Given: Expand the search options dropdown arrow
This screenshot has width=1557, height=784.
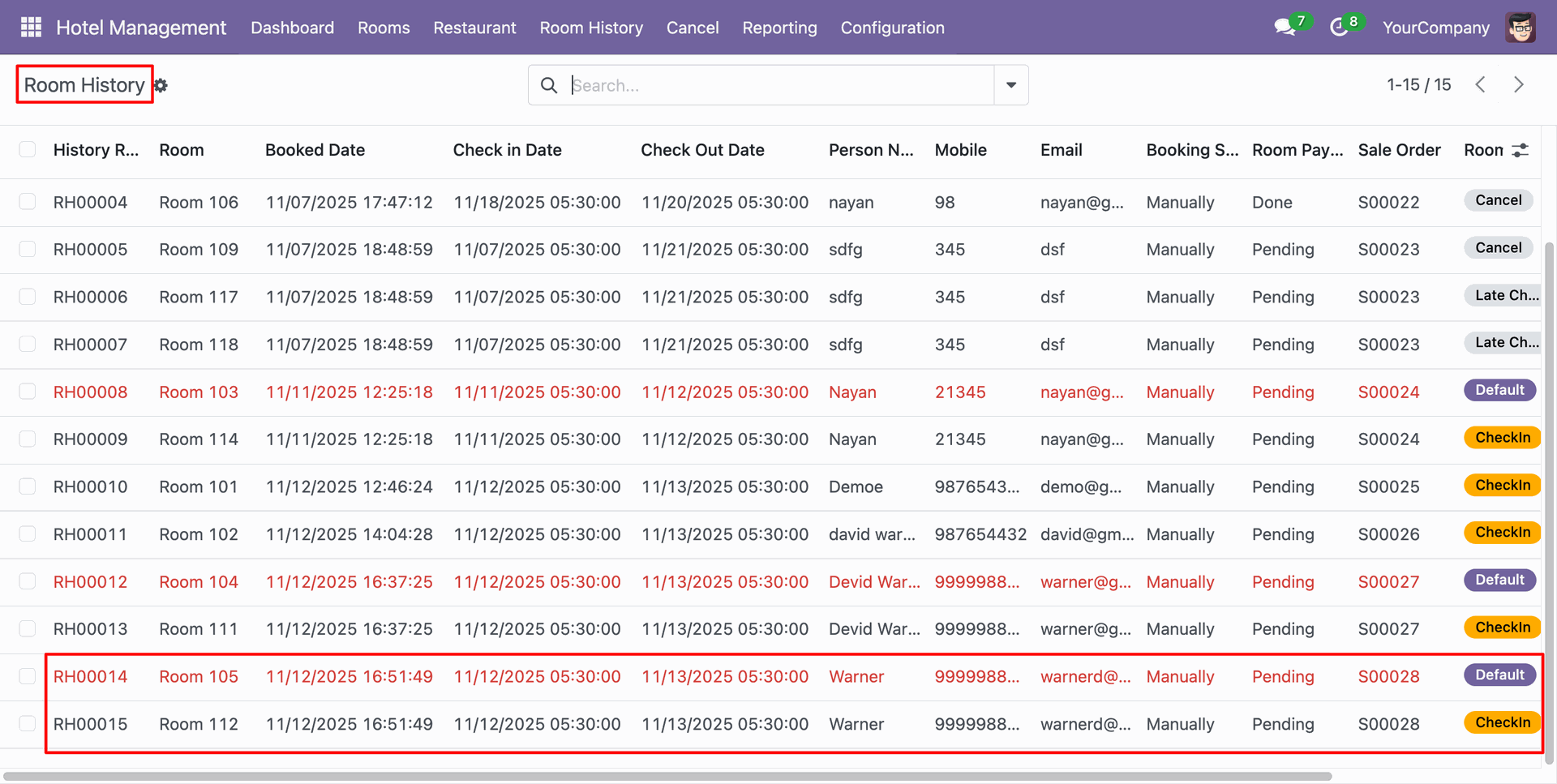Looking at the screenshot, I should pos(1011,85).
